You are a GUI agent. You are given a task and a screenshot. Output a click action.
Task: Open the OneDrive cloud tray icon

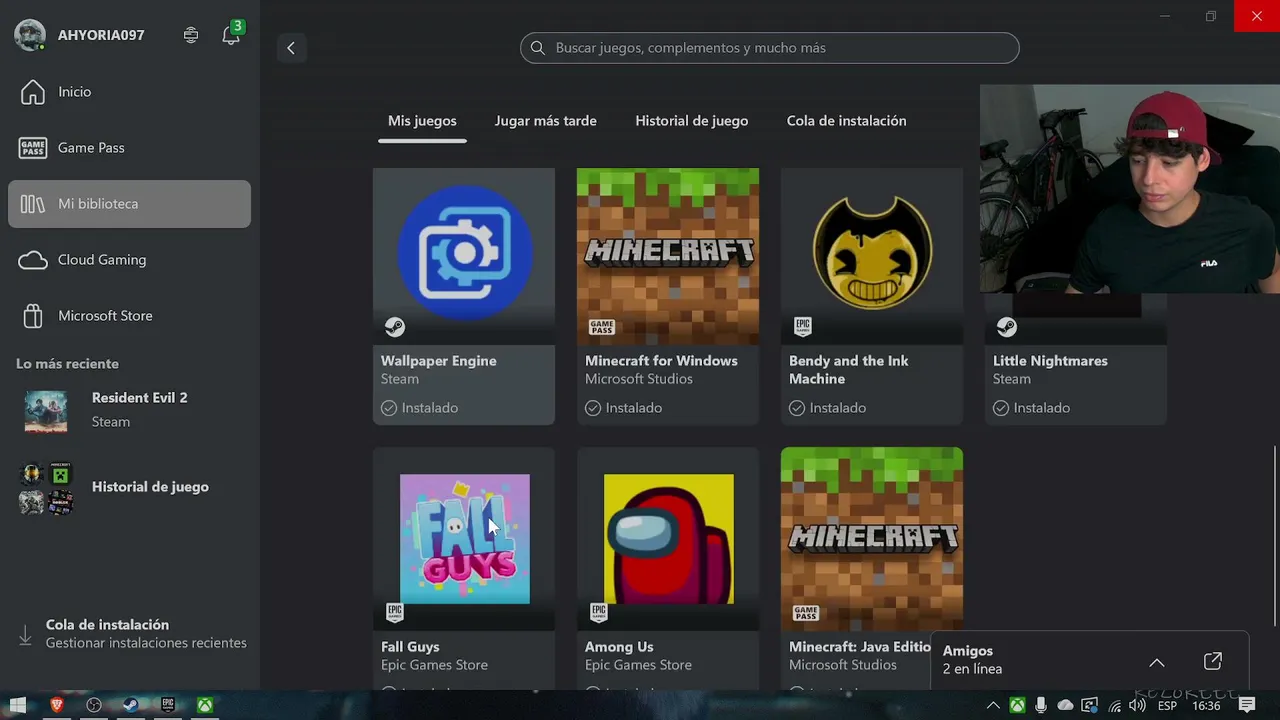pyautogui.click(x=1065, y=706)
